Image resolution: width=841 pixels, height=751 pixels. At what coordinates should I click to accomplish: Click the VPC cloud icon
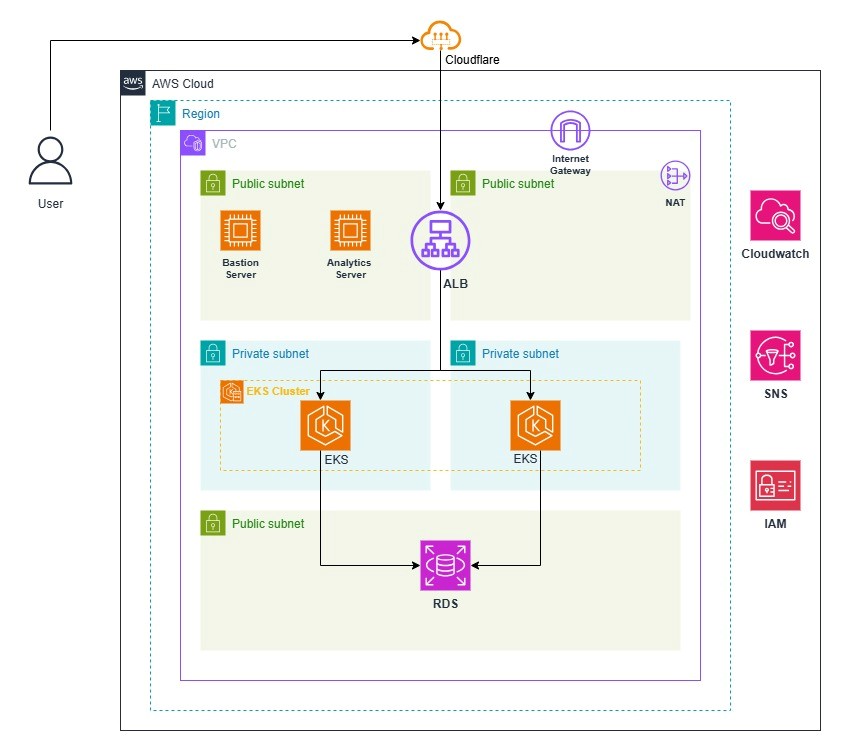(x=193, y=143)
